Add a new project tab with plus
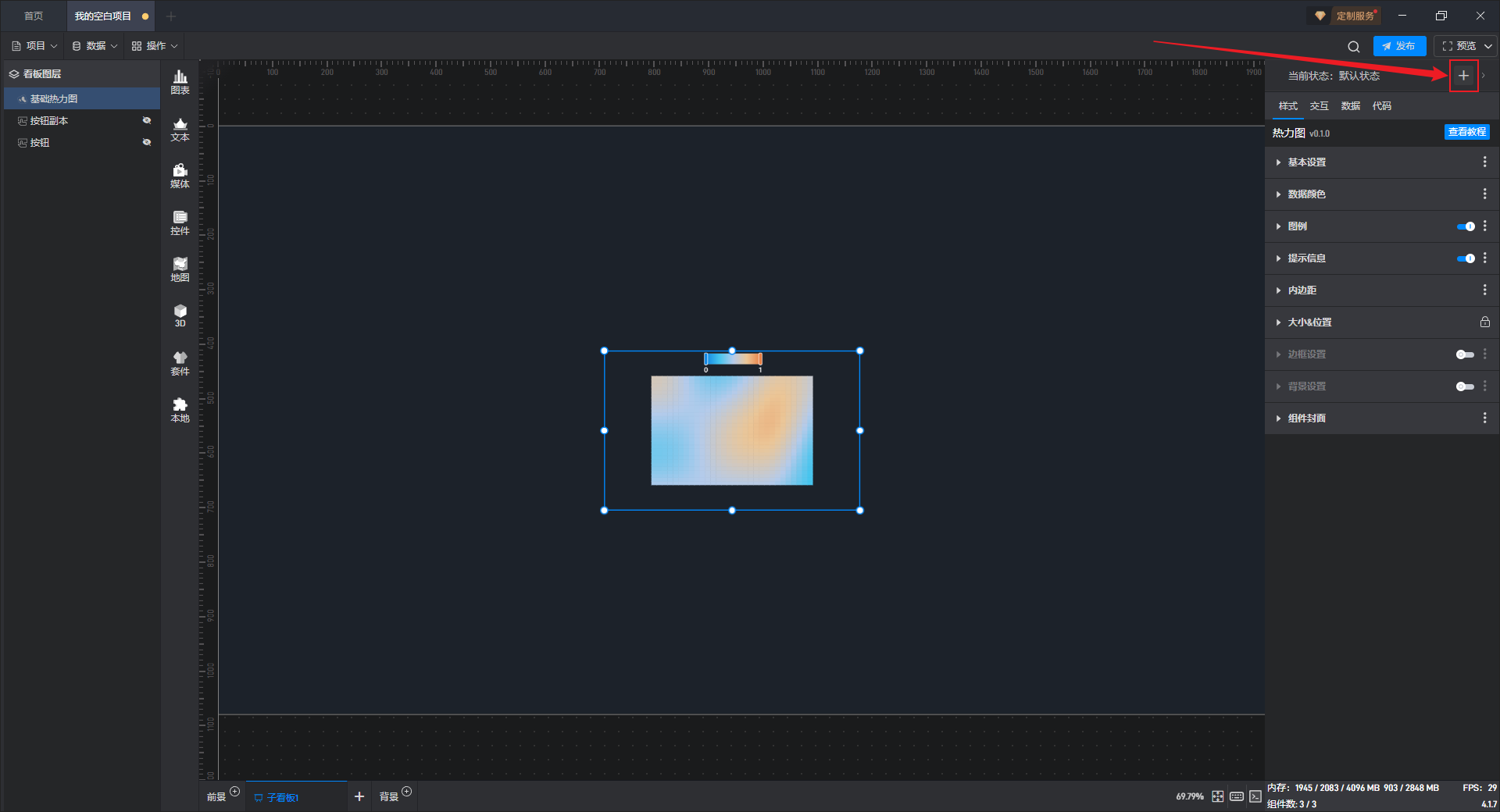The image size is (1500, 812). (171, 16)
